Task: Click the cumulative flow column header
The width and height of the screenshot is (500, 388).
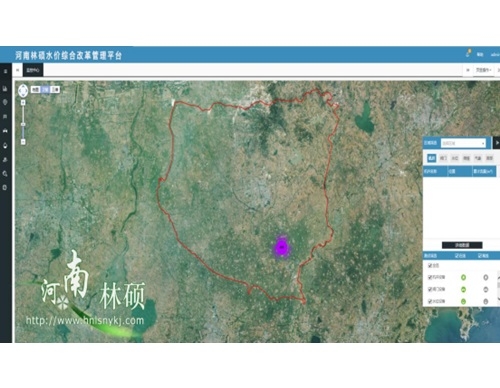Action: pyautogui.click(x=484, y=171)
